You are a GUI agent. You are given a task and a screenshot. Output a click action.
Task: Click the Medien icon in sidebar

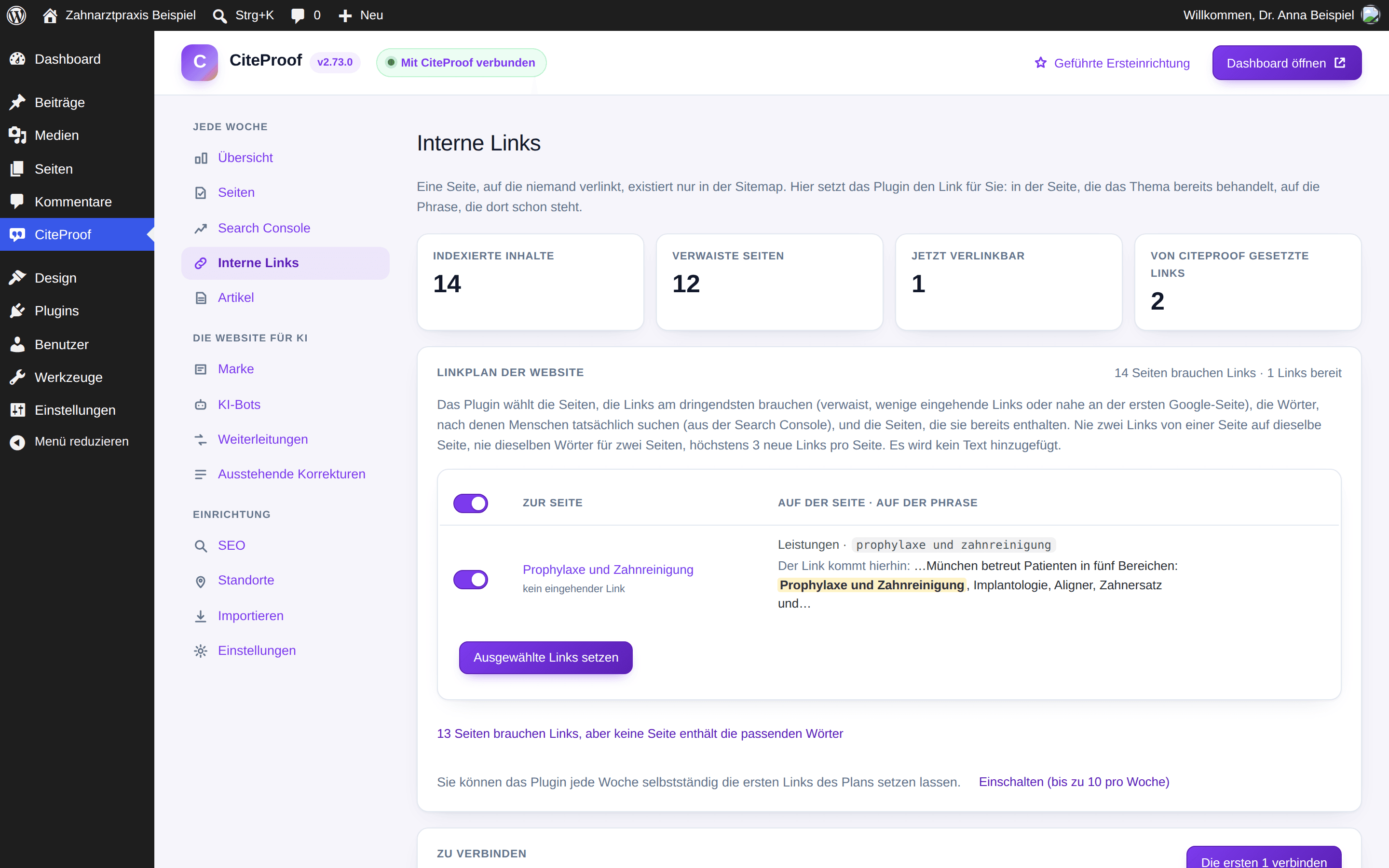tap(17, 136)
